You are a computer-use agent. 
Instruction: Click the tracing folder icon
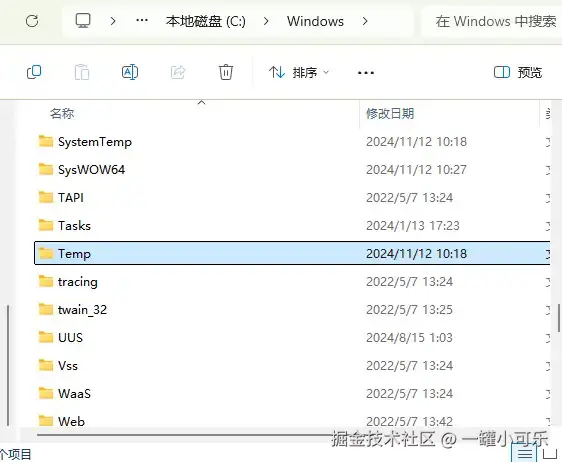[x=46, y=281]
